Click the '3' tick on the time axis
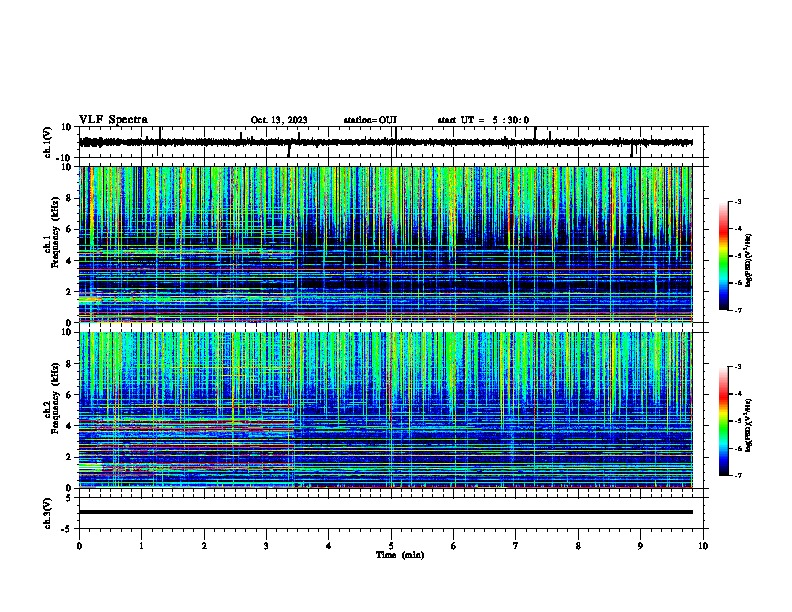 (x=266, y=546)
